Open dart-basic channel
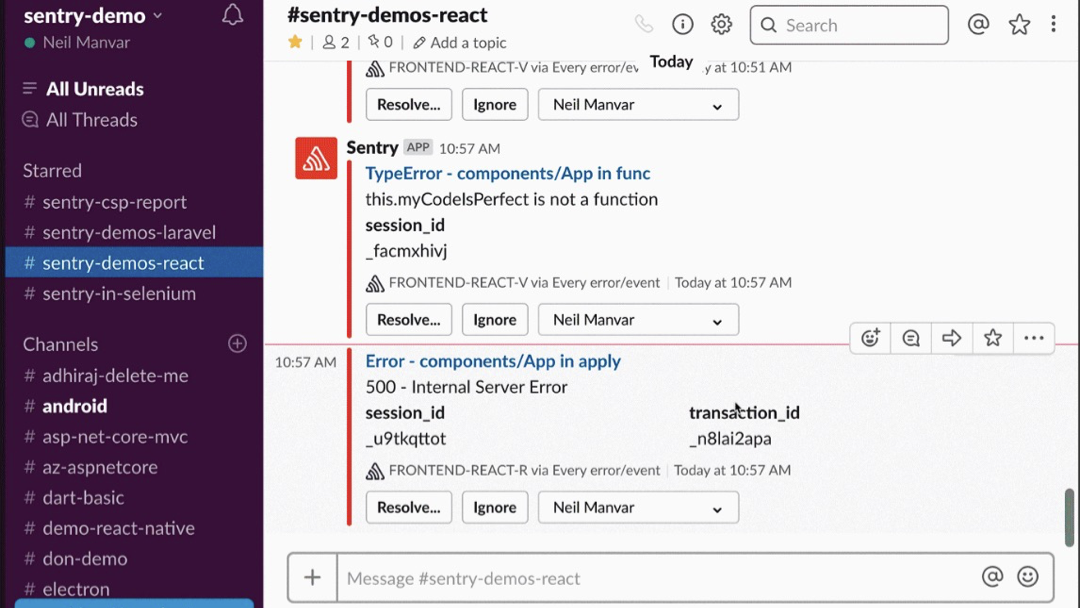The height and width of the screenshot is (608, 1080). (134, 497)
